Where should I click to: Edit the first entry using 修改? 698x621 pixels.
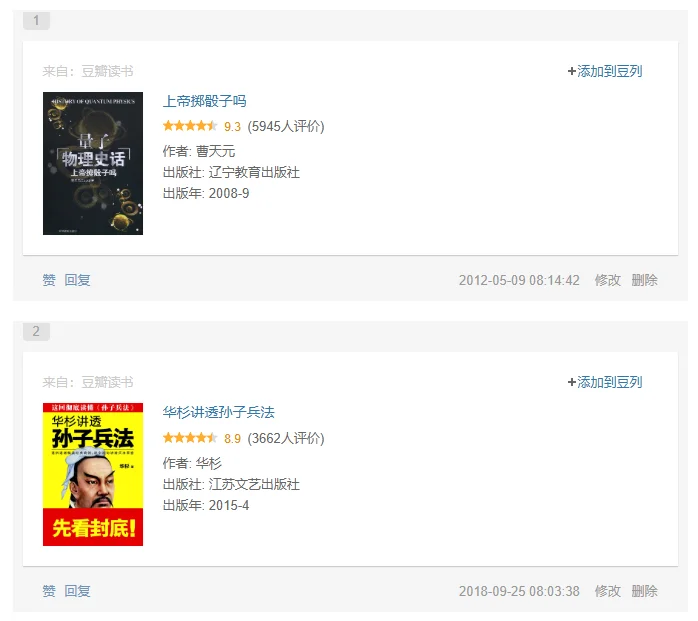click(608, 280)
